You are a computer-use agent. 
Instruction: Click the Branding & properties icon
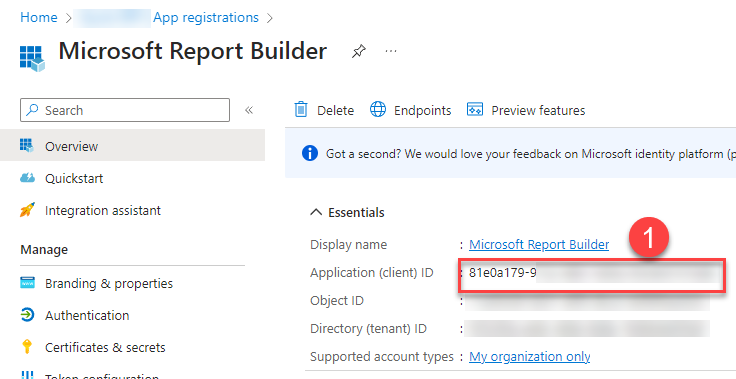click(27, 283)
